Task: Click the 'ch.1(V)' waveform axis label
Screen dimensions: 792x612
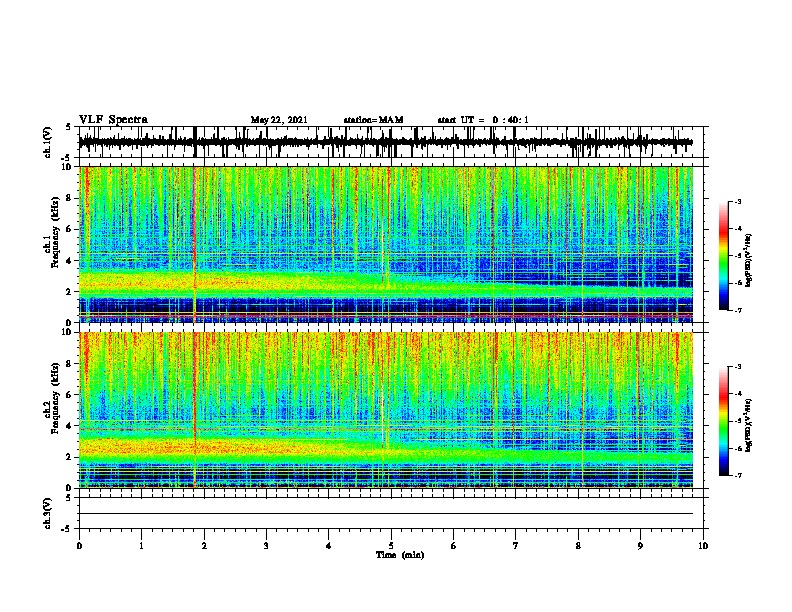Action: 47,142
